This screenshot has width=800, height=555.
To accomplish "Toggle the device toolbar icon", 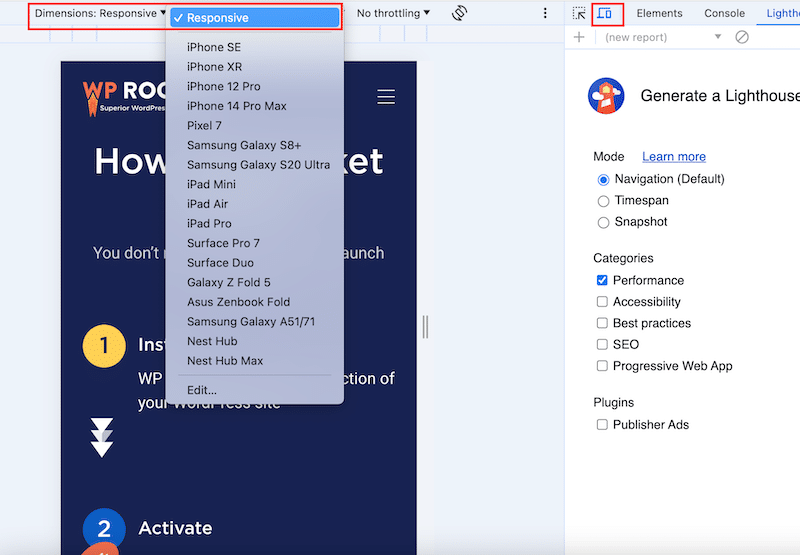I will [605, 13].
